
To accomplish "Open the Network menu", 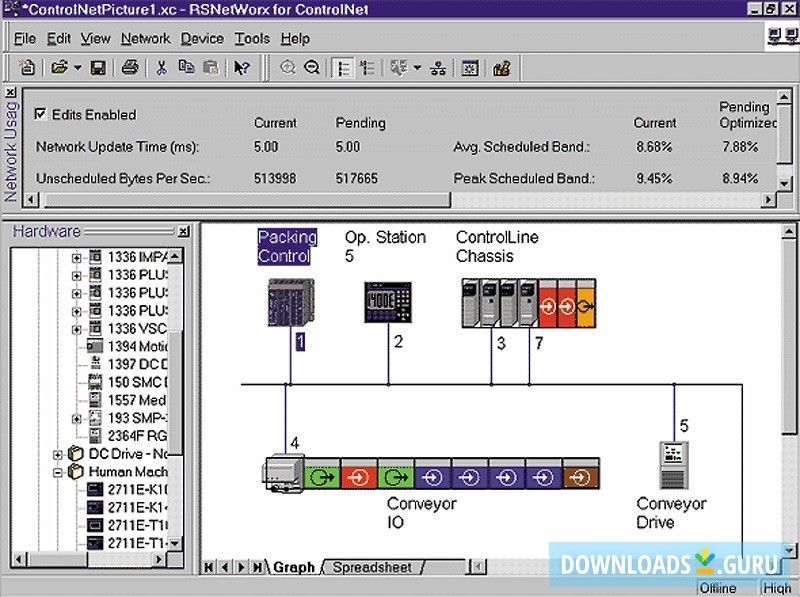I will coord(145,38).
